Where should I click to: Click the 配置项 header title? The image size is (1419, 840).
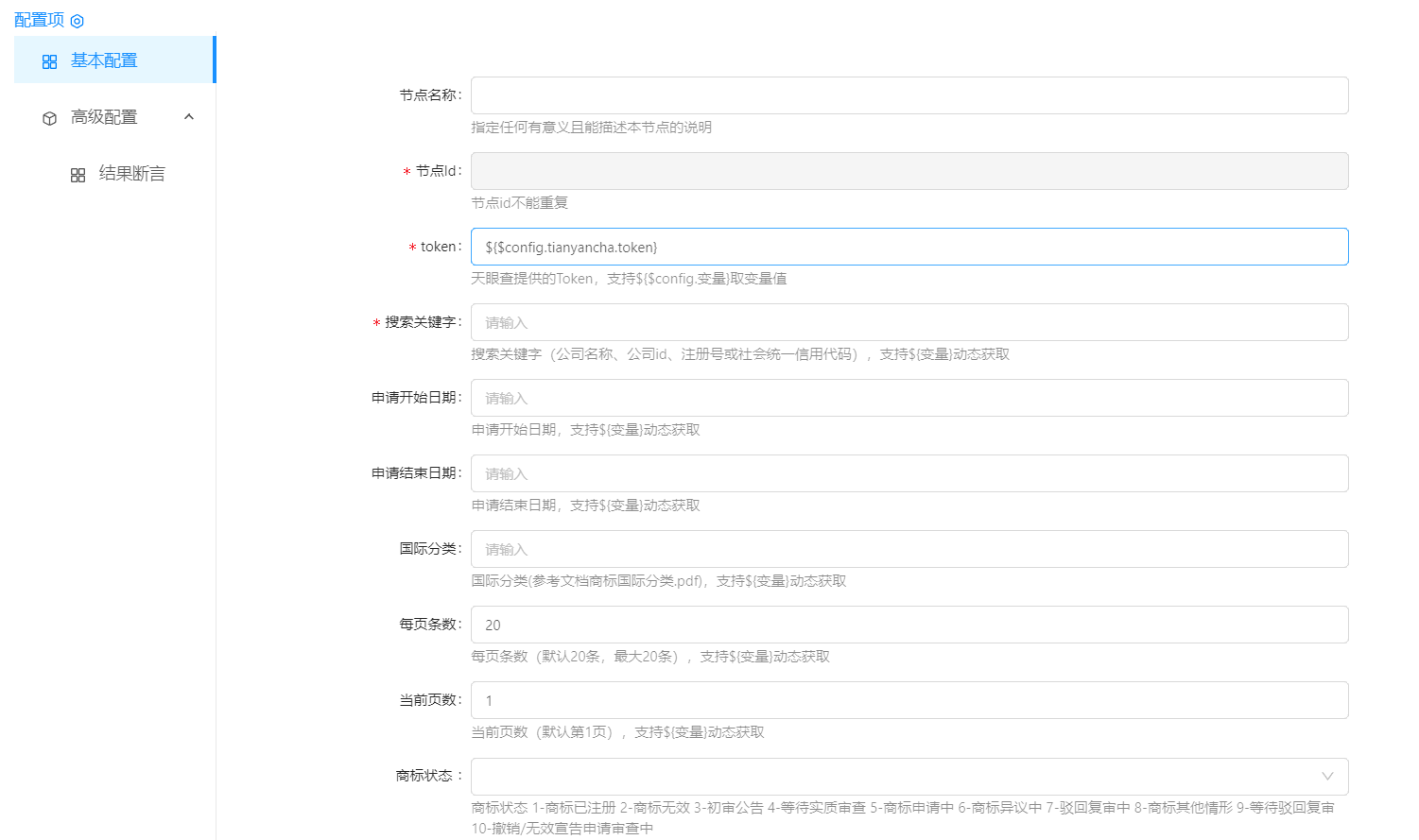(x=39, y=20)
